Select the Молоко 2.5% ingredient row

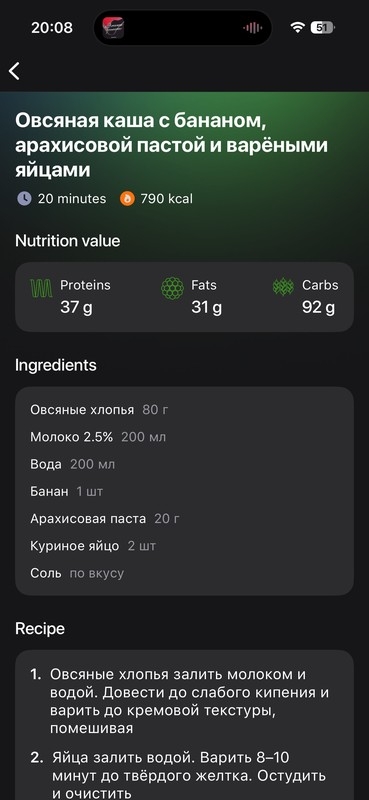click(184, 437)
